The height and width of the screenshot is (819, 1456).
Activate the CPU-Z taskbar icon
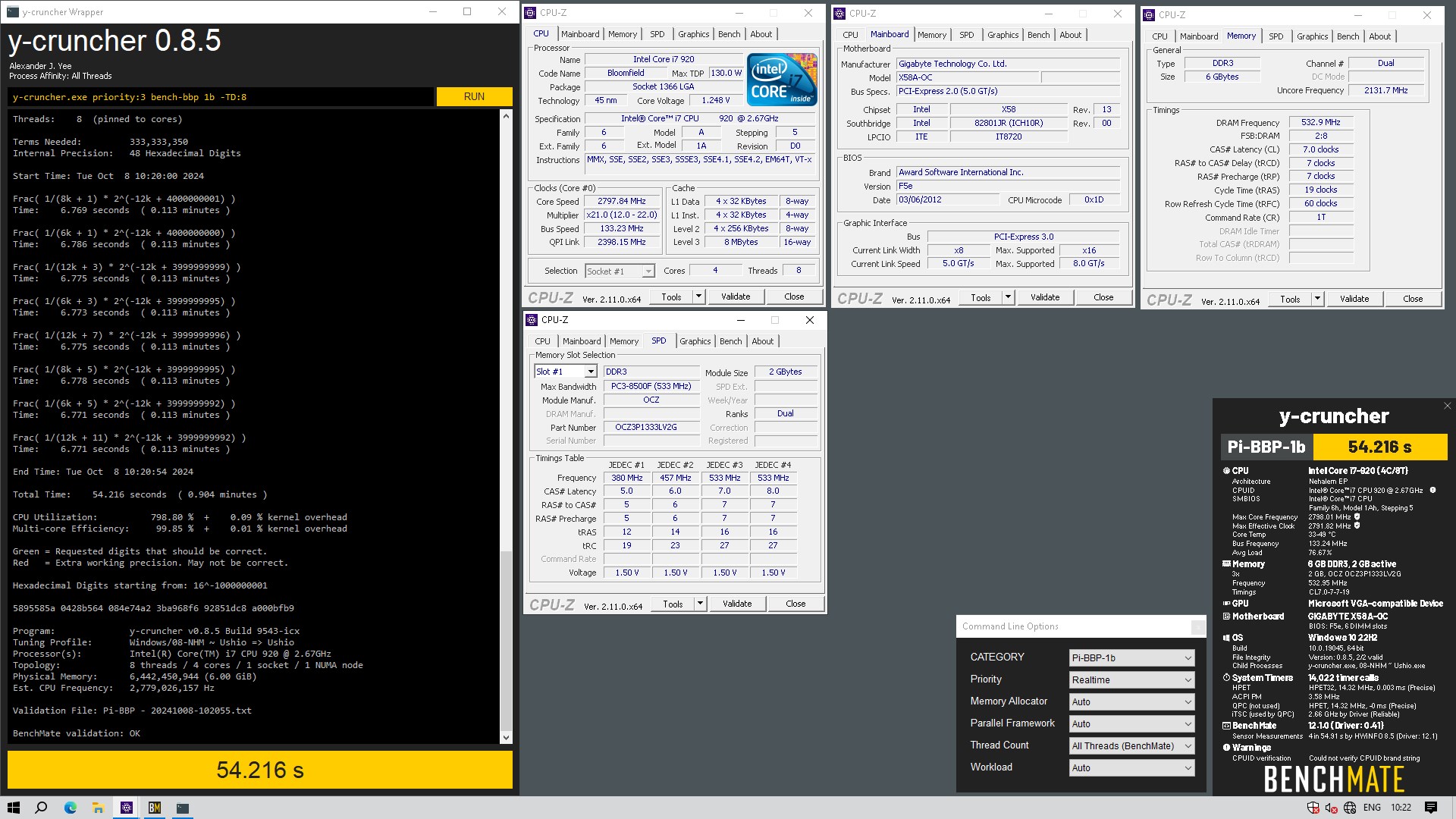click(127, 808)
